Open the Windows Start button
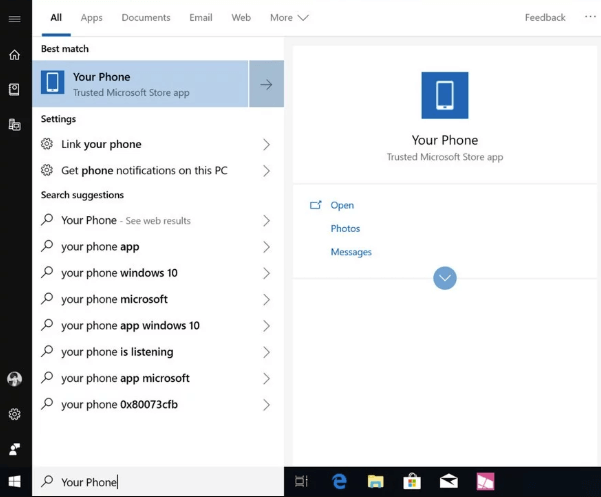The image size is (601, 497). pos(15,481)
